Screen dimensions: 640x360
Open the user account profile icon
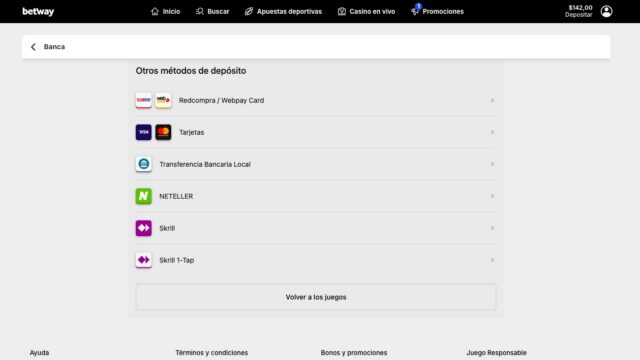coord(606,11)
